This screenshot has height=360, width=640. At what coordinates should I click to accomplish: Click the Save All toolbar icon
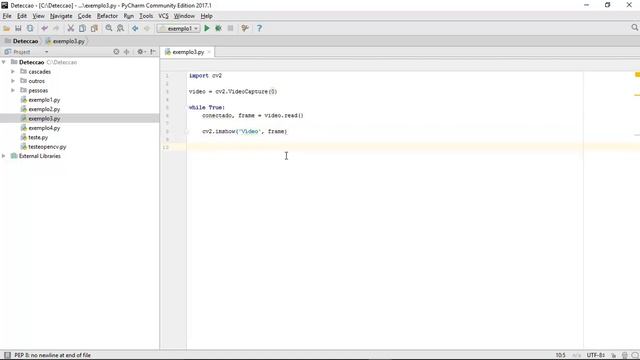[18, 28]
